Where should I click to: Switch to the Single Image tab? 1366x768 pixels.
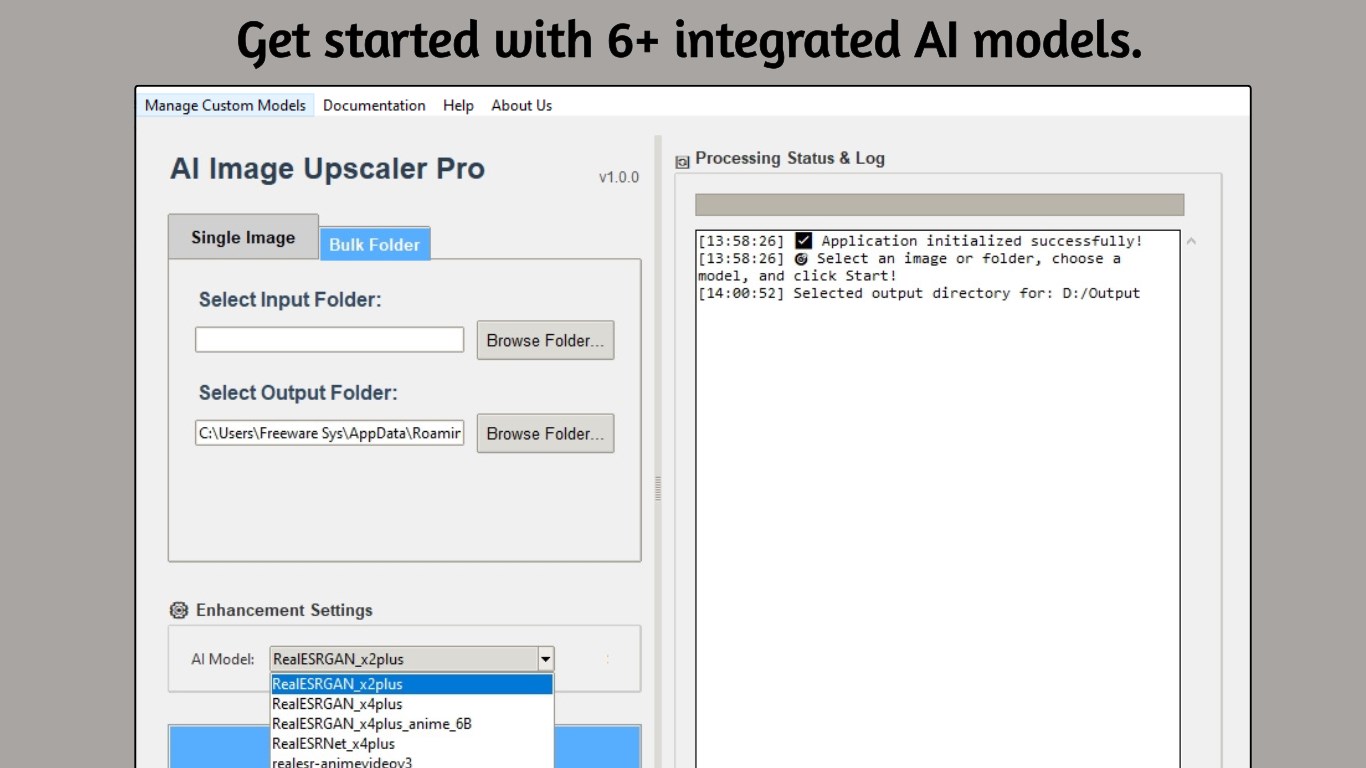tap(242, 237)
